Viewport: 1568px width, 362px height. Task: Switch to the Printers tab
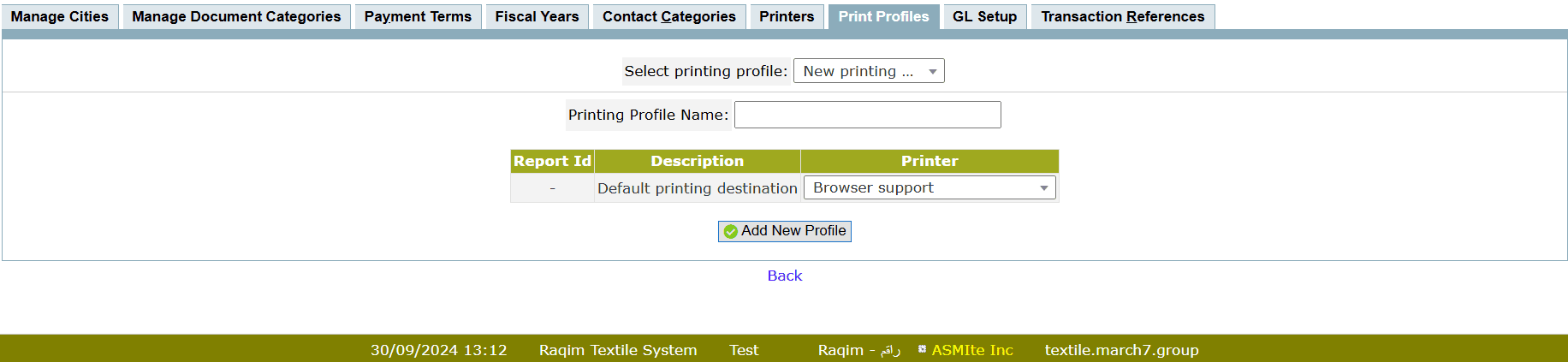pos(787,16)
